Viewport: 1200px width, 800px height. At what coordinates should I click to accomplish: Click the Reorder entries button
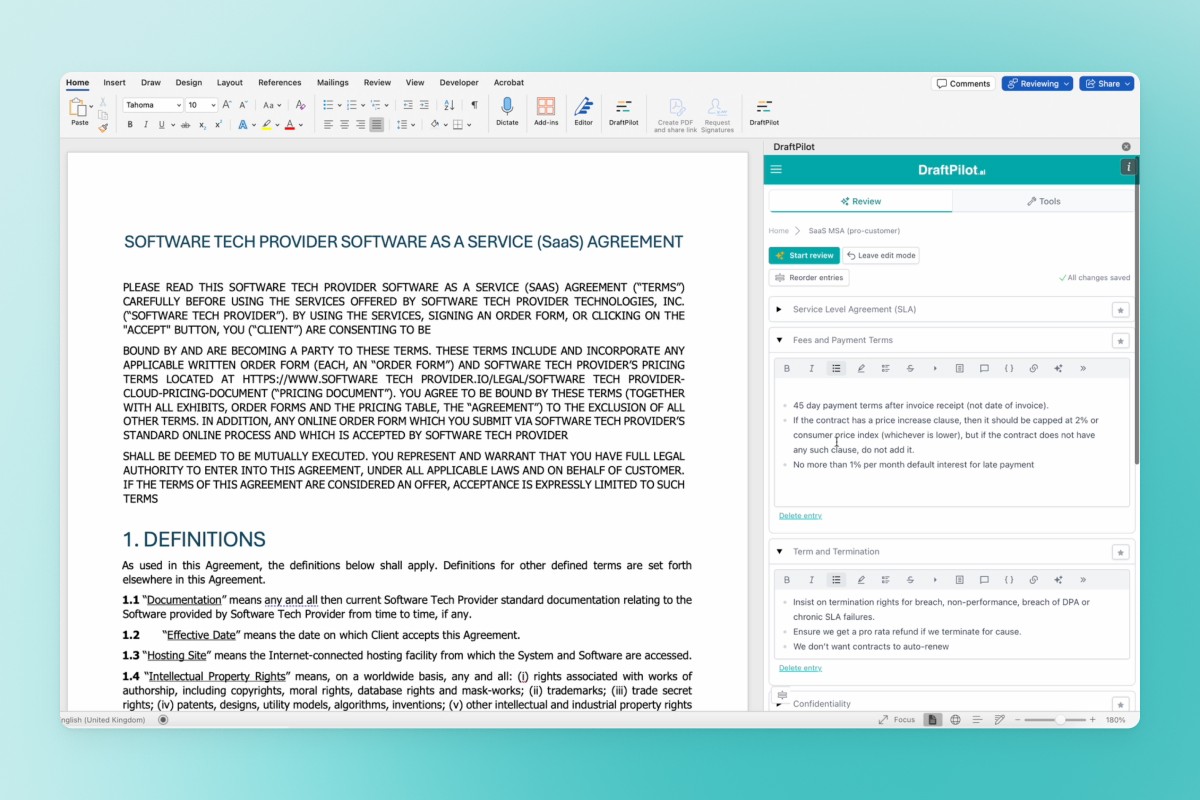[809, 278]
